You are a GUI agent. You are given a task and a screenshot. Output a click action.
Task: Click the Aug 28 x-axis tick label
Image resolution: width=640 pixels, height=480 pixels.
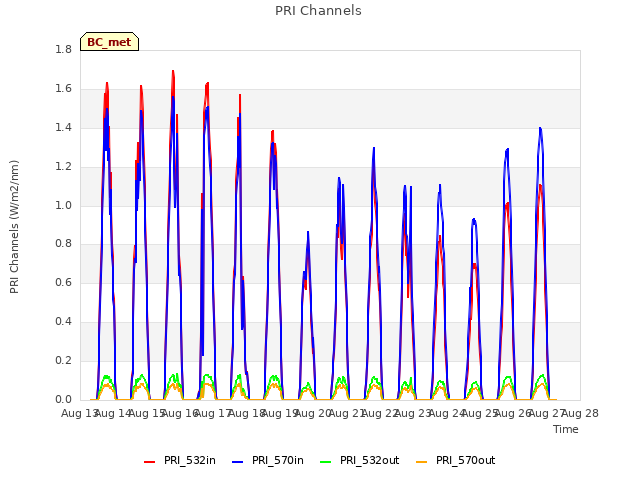580,413
